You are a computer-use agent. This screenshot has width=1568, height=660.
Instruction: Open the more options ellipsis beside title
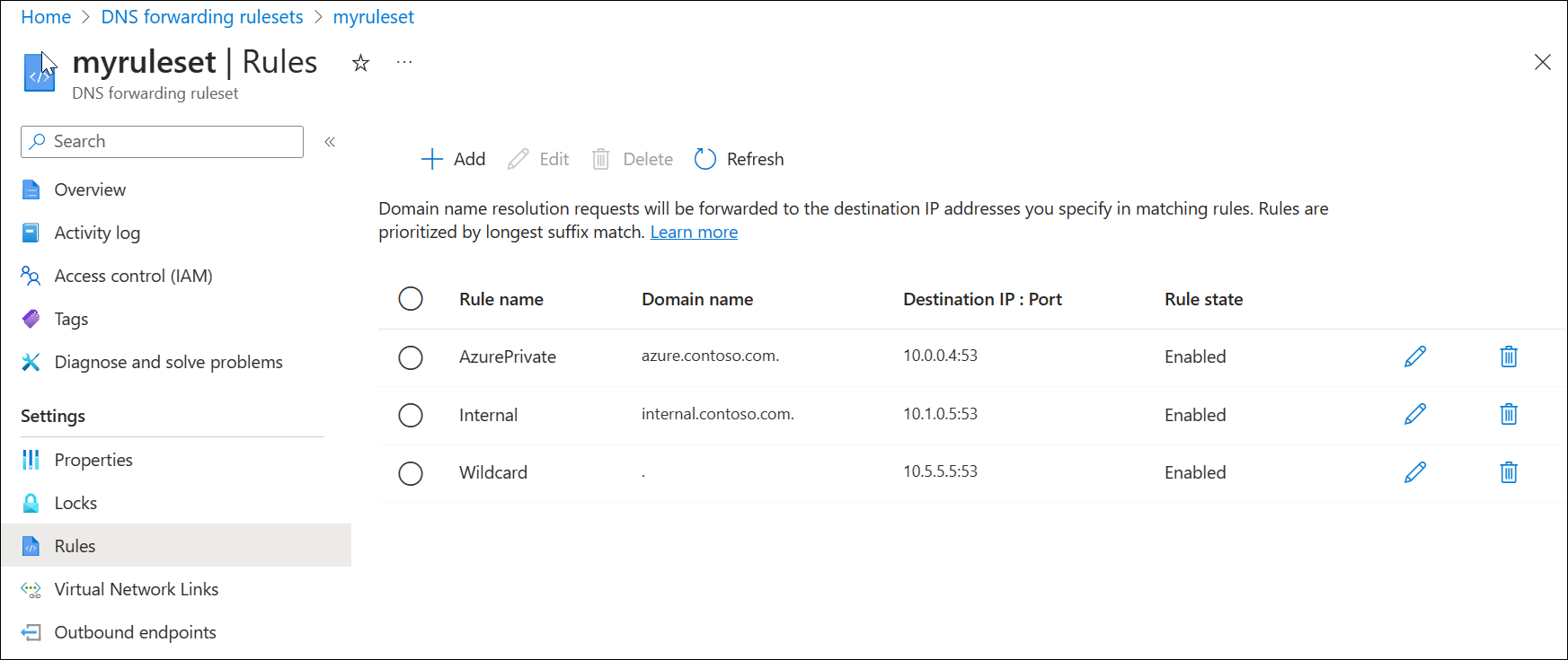404,62
